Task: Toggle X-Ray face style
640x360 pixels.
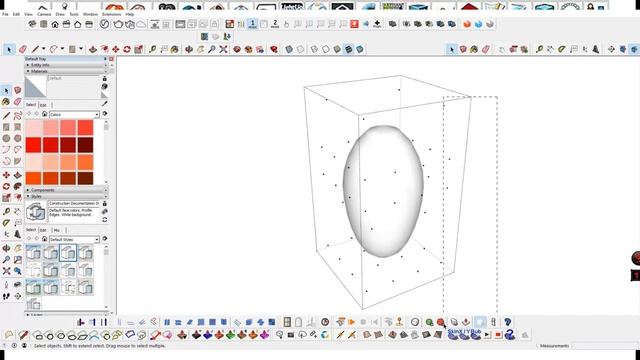Action: click(x=289, y=49)
